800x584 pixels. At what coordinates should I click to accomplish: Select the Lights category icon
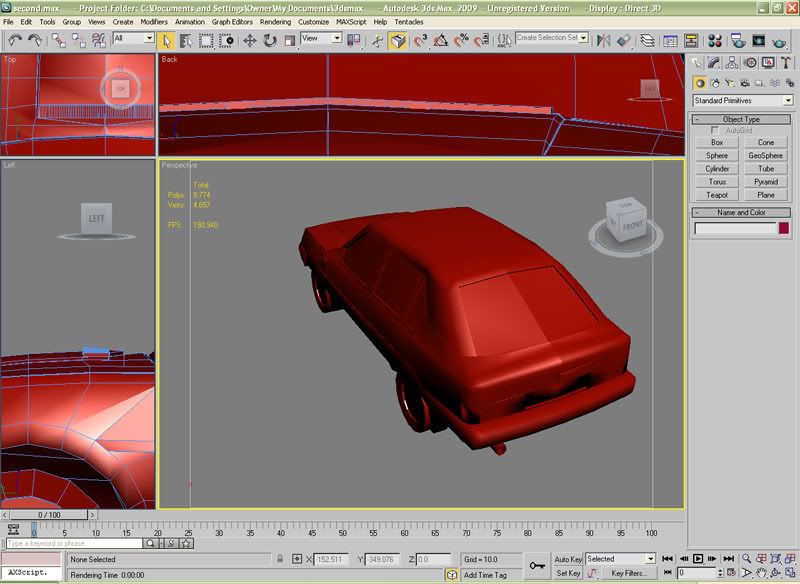click(x=729, y=83)
